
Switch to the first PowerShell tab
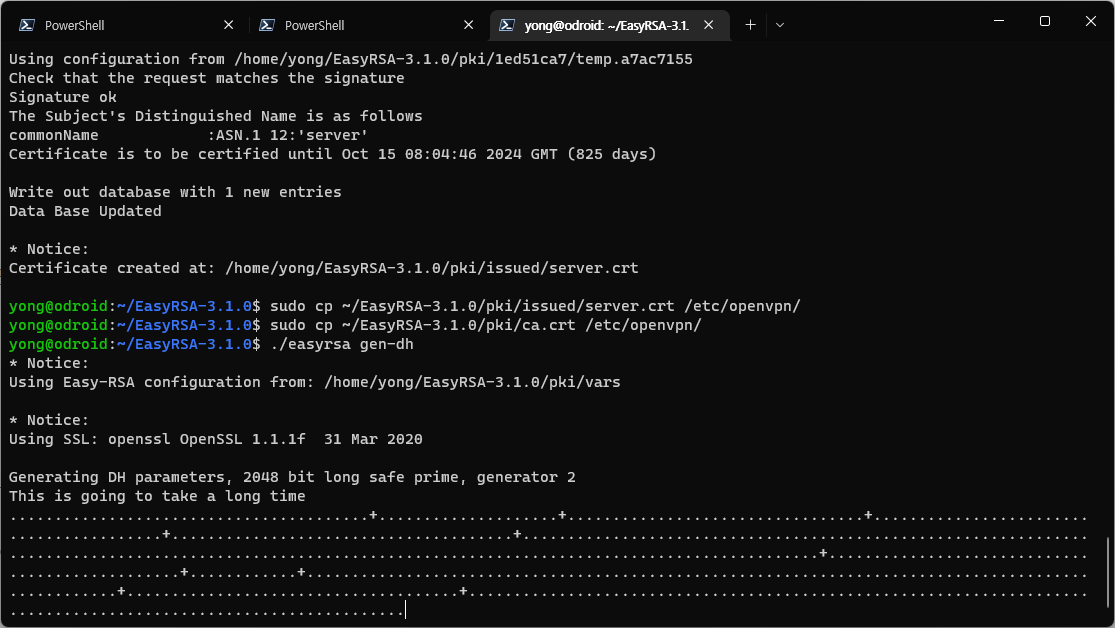126,25
